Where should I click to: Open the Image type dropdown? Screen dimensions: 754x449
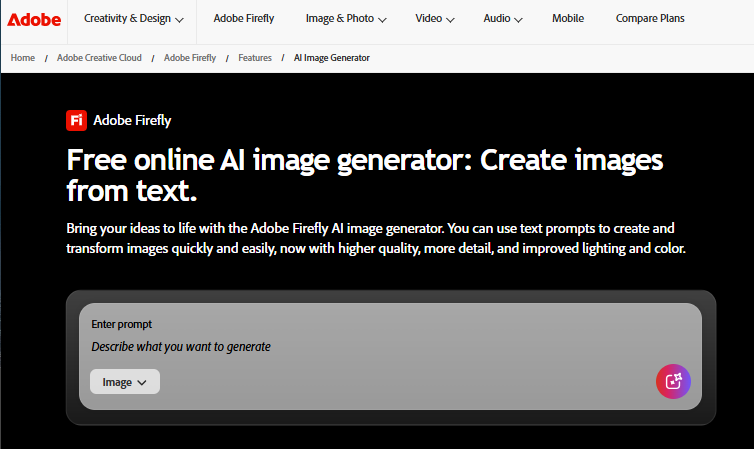125,382
